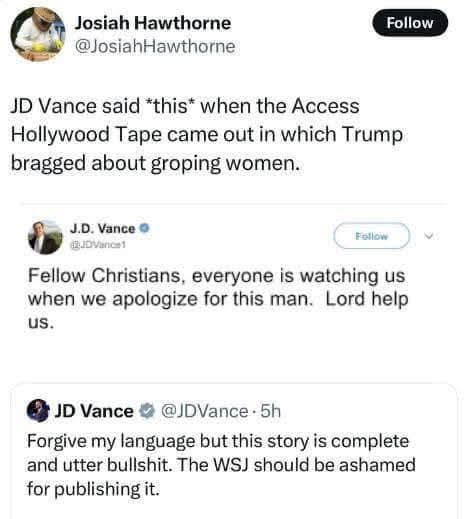Screen dimensions: 465x519
Task: Open the J.D. Vance embedded avatar
Action: [45, 237]
